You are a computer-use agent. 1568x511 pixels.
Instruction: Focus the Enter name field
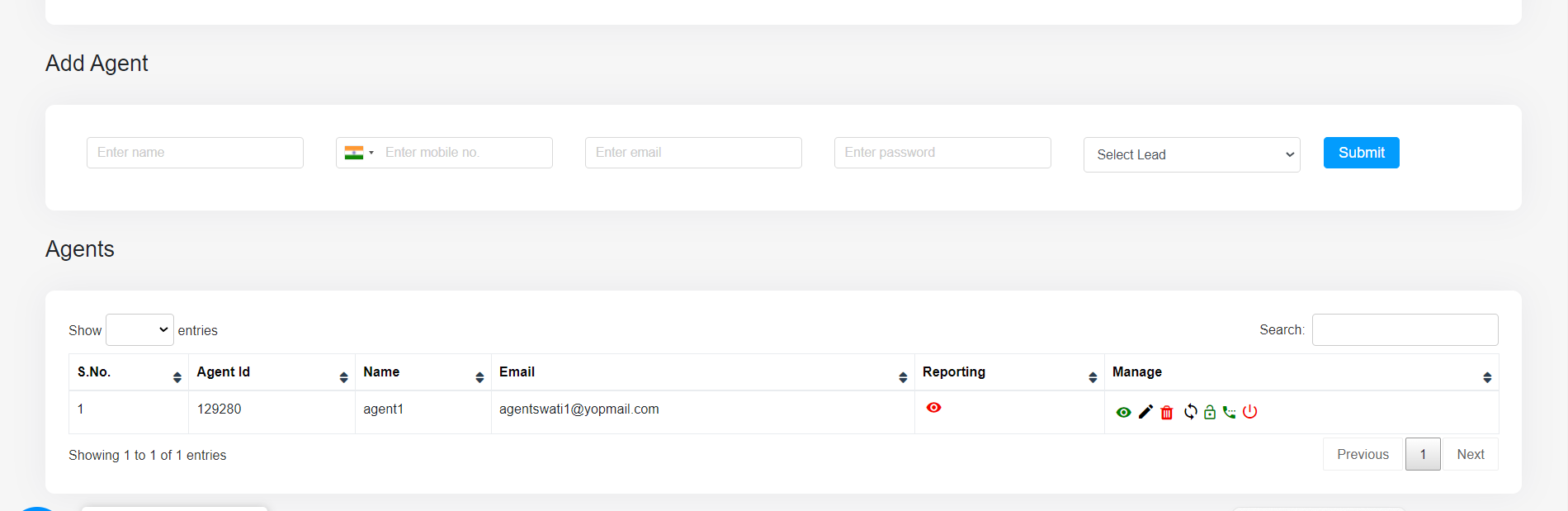[195, 153]
